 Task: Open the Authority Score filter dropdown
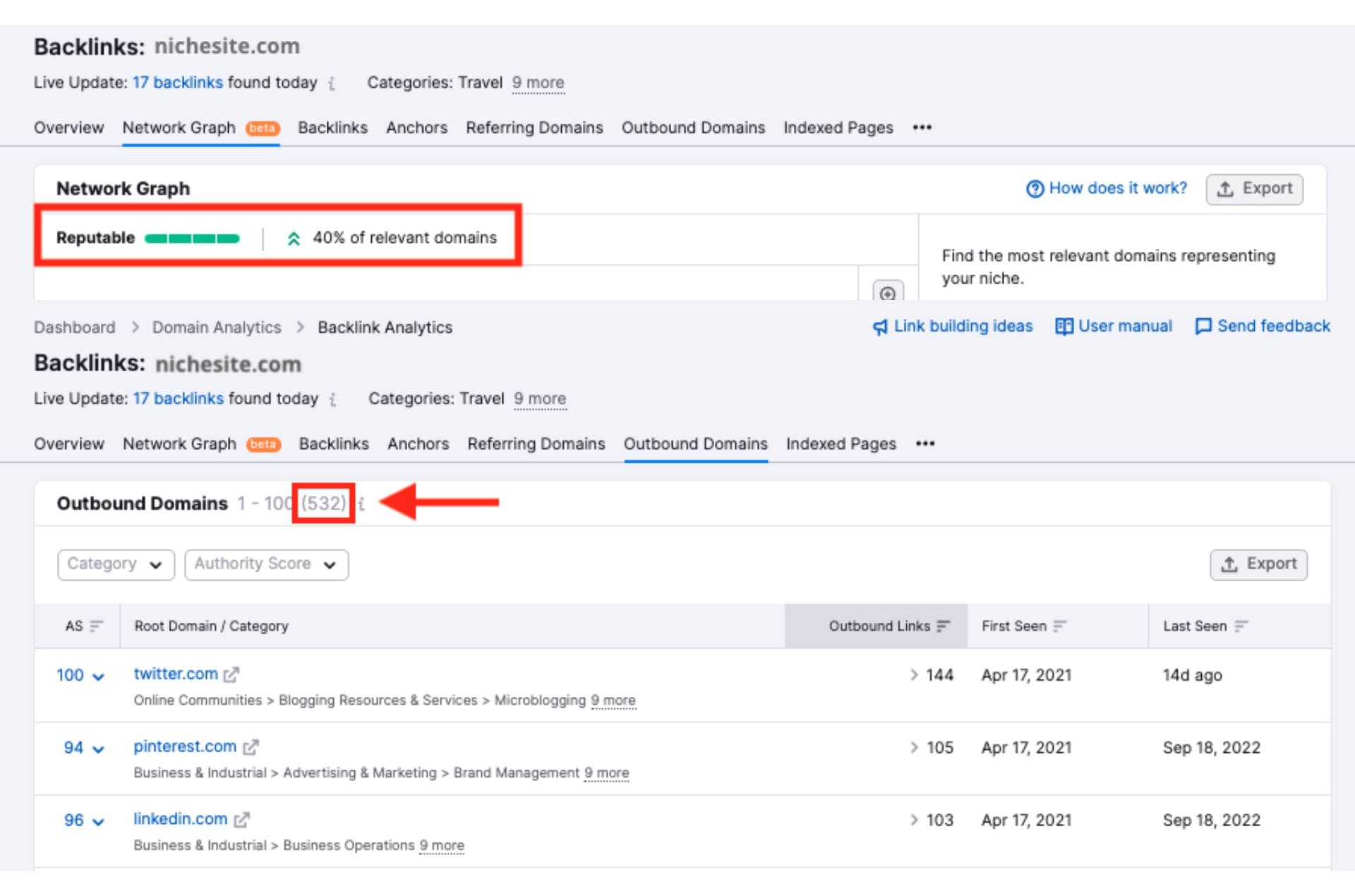pos(266,564)
